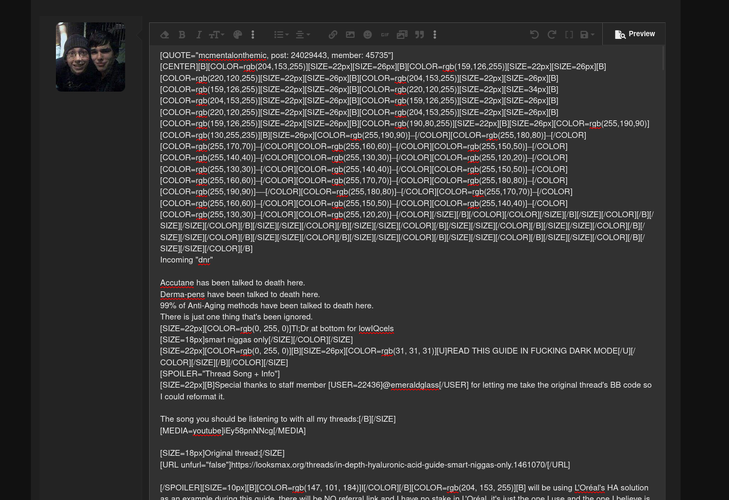Open the first more options menu after text color
729x500 pixels.
[x=253, y=35]
